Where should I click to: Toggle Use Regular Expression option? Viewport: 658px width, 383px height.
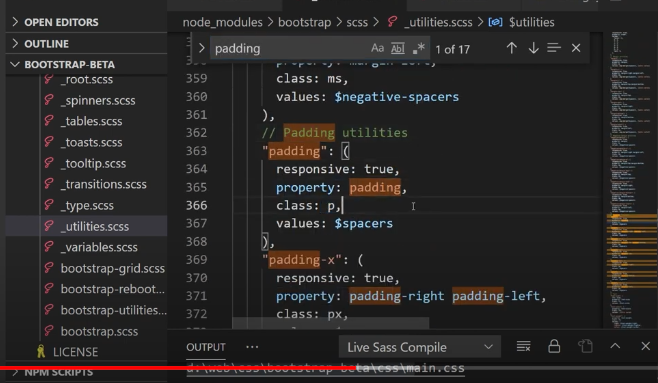(418, 48)
